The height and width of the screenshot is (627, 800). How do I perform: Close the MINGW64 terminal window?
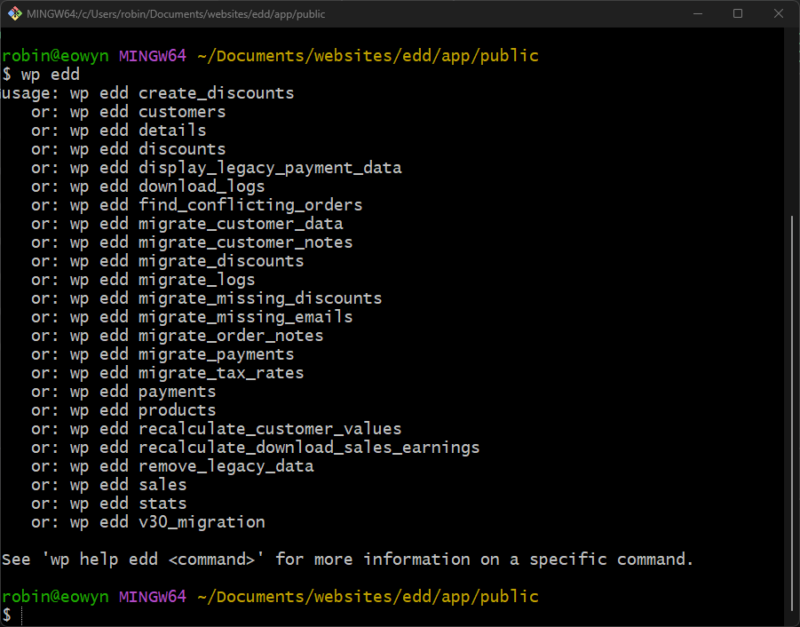[781, 14]
